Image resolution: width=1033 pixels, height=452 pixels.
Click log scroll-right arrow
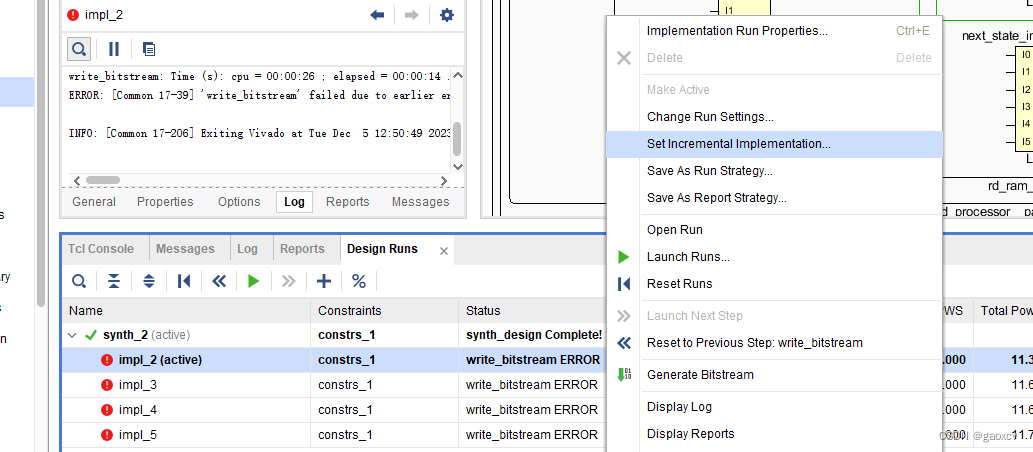[x=444, y=180]
